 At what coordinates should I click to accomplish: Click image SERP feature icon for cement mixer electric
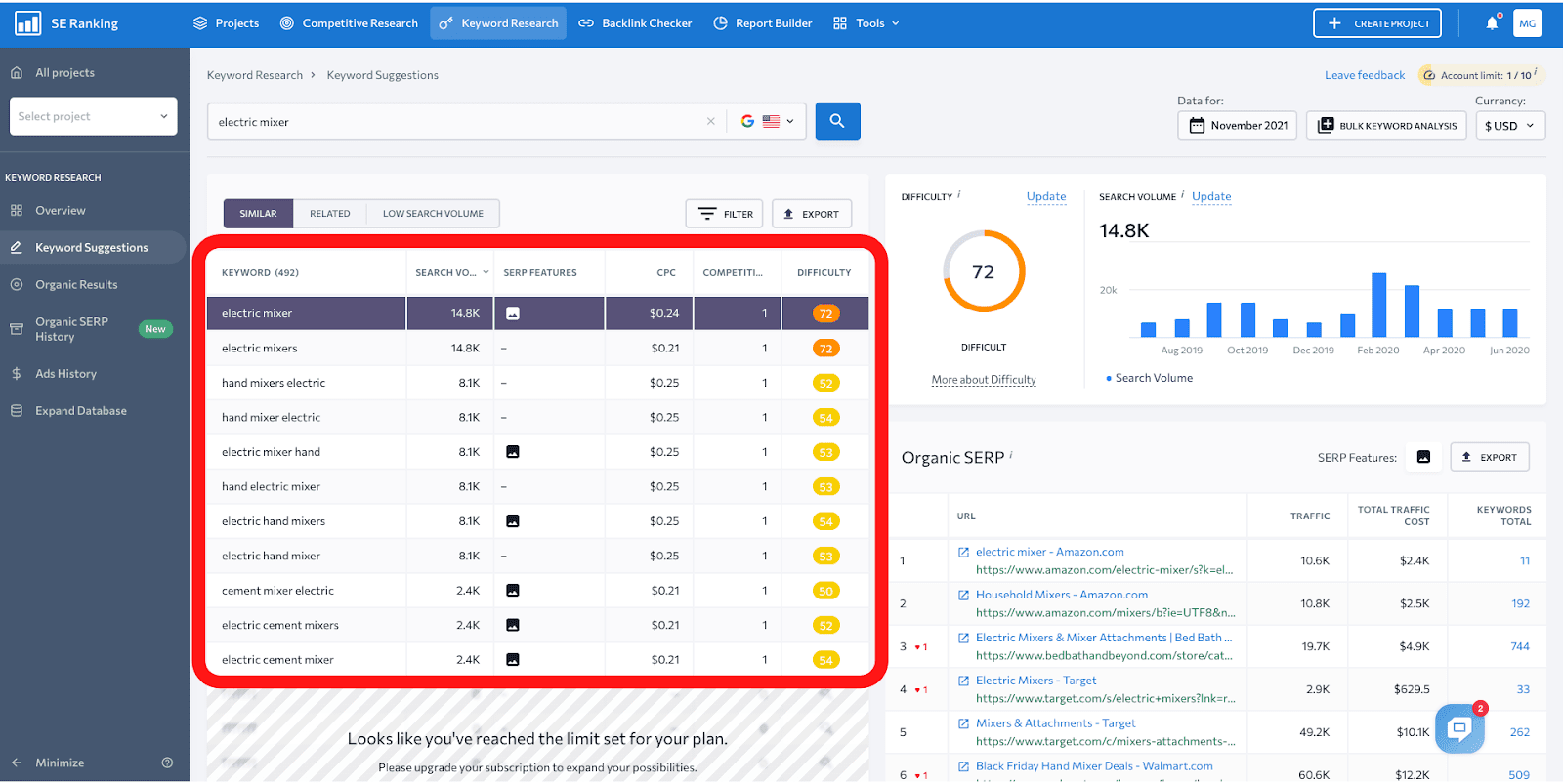(513, 591)
